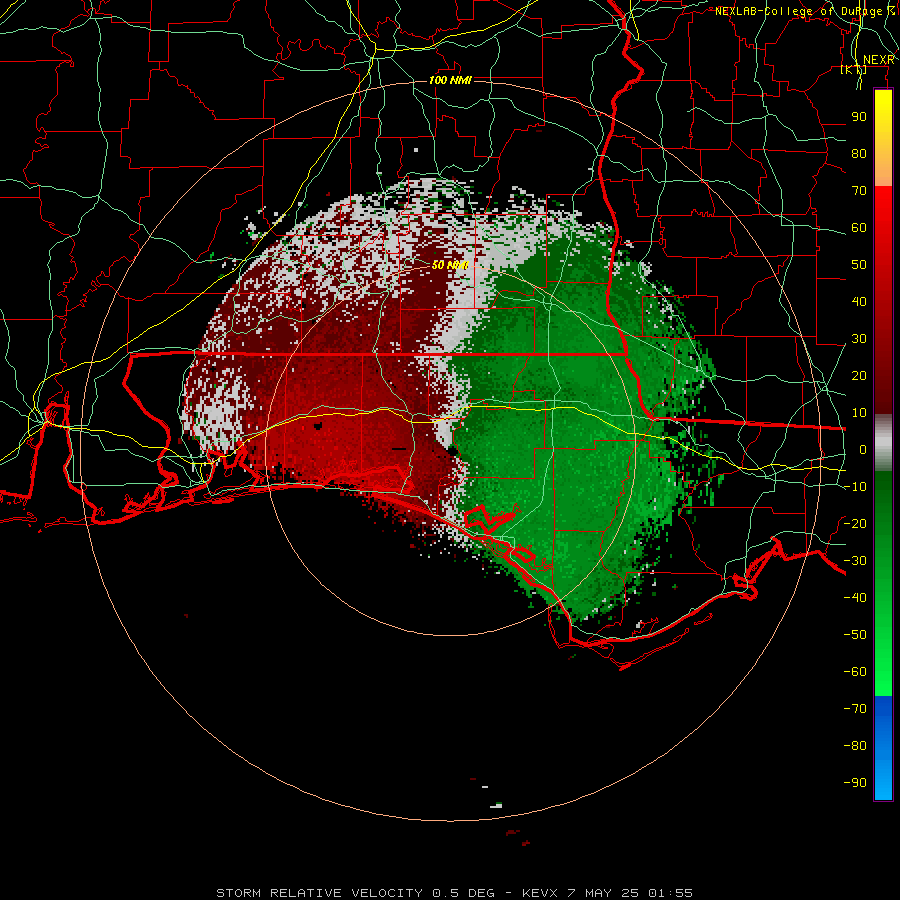
Task: Click the 70 value on the velocity scale
Action: (859, 191)
